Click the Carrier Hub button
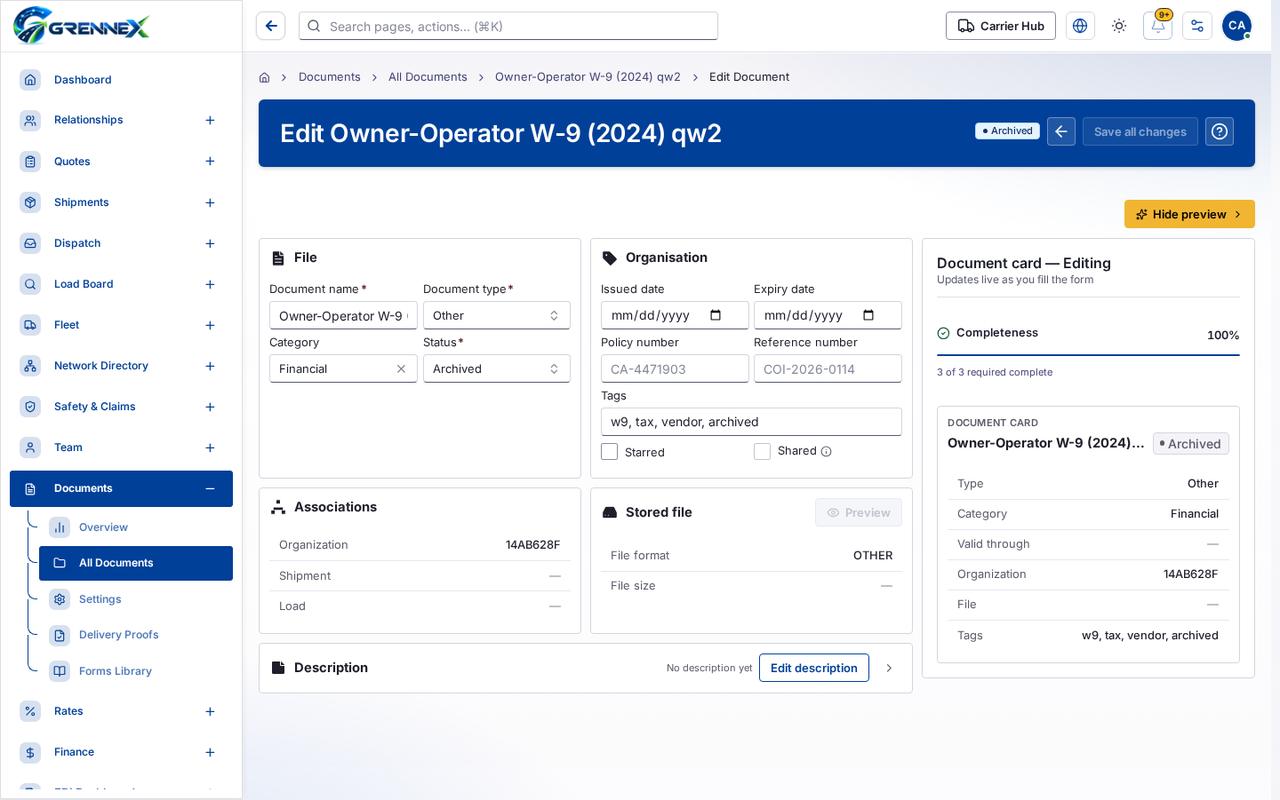Image resolution: width=1280 pixels, height=800 pixels. tap(1001, 26)
